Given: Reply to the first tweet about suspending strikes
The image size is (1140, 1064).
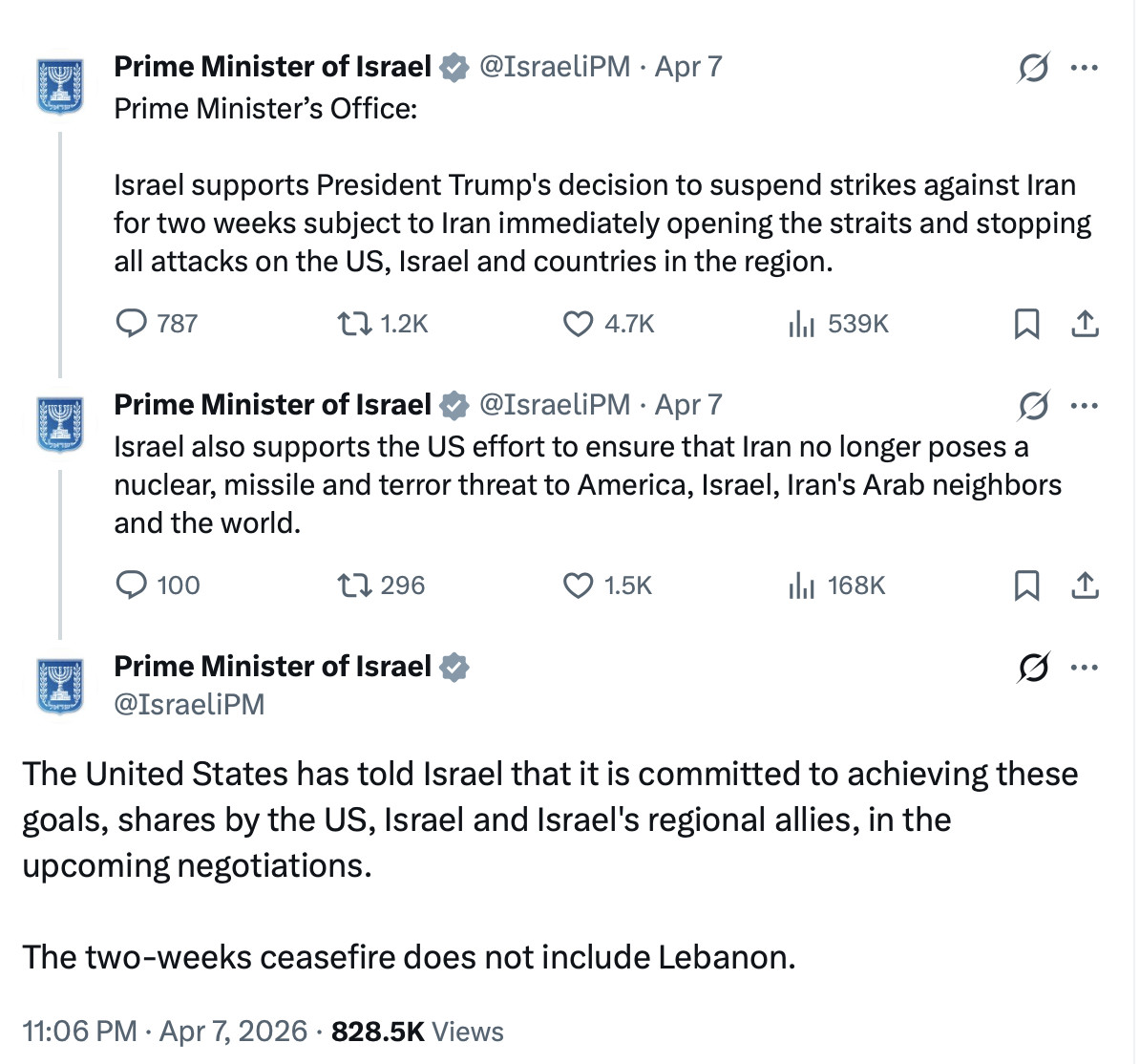Looking at the screenshot, I should click(x=131, y=325).
